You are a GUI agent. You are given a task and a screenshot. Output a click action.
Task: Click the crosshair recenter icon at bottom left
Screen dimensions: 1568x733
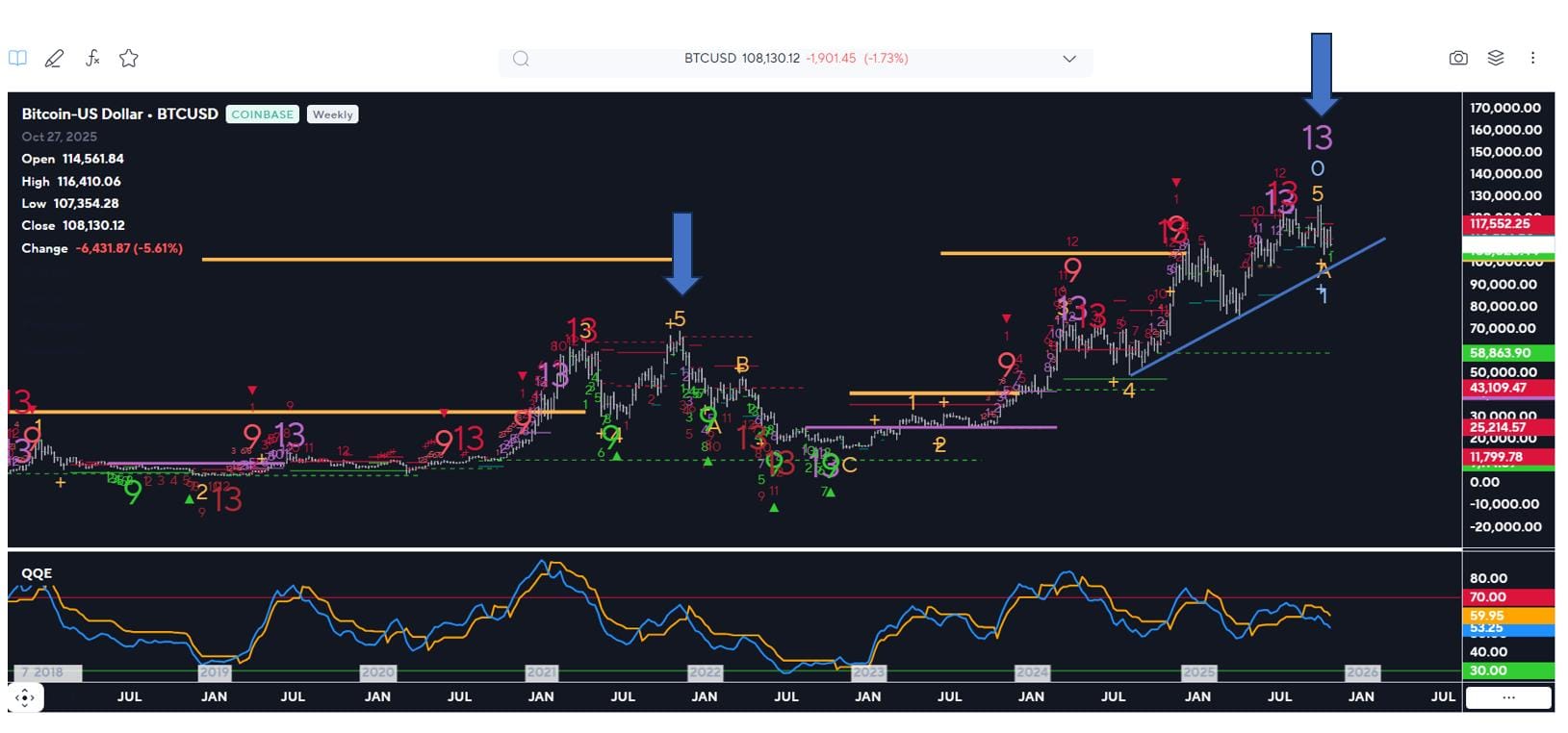(26, 697)
